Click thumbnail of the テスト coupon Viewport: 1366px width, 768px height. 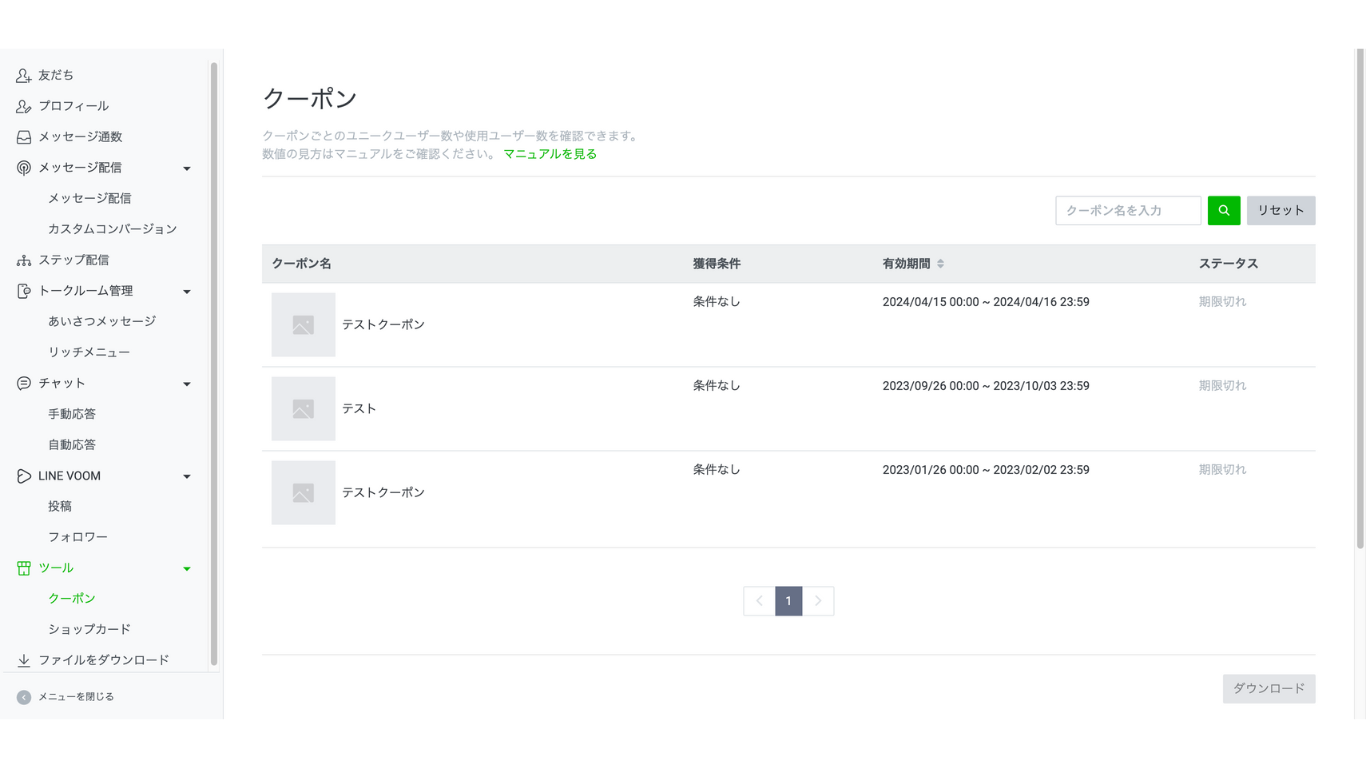pos(303,409)
